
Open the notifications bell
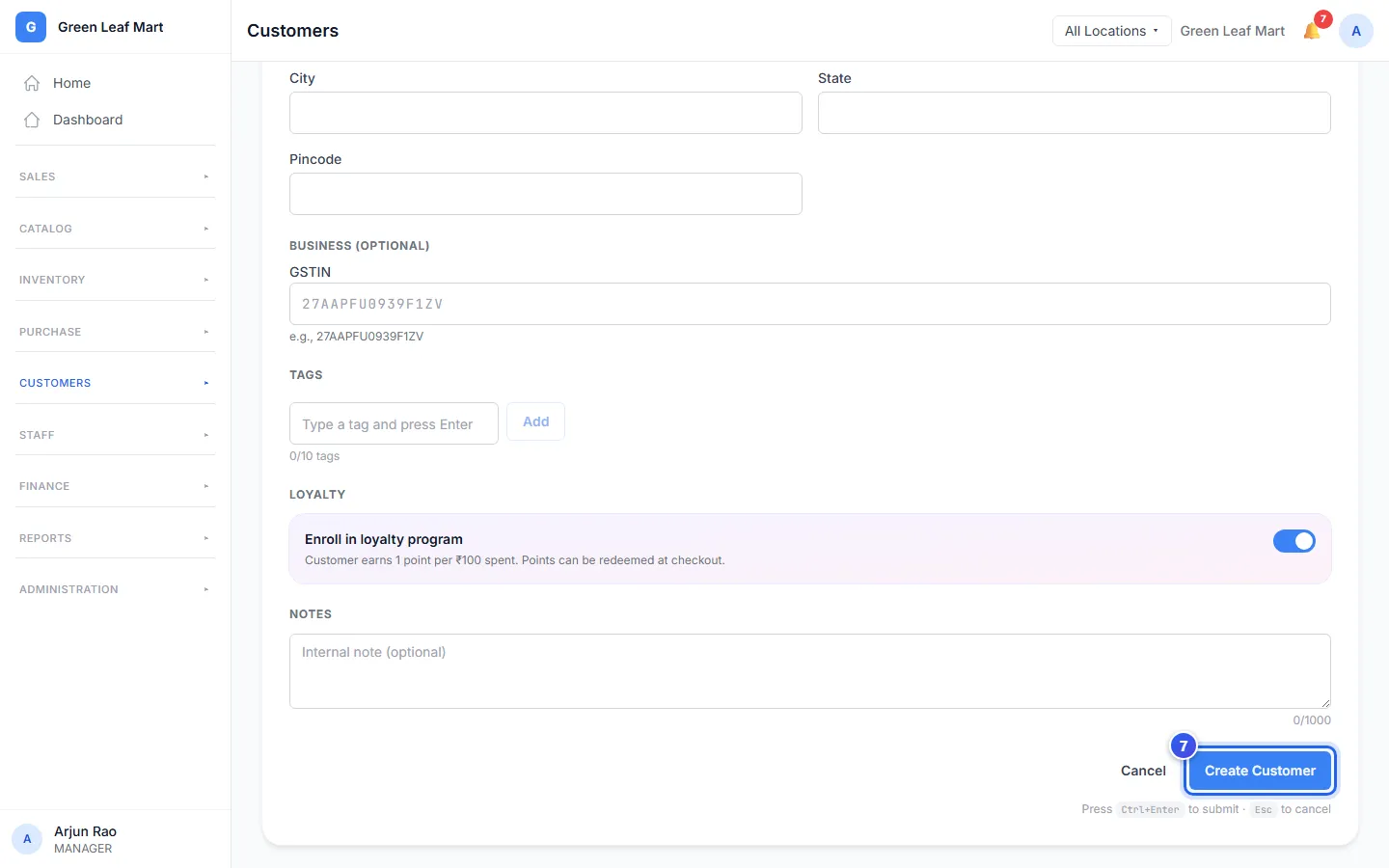[1312, 31]
